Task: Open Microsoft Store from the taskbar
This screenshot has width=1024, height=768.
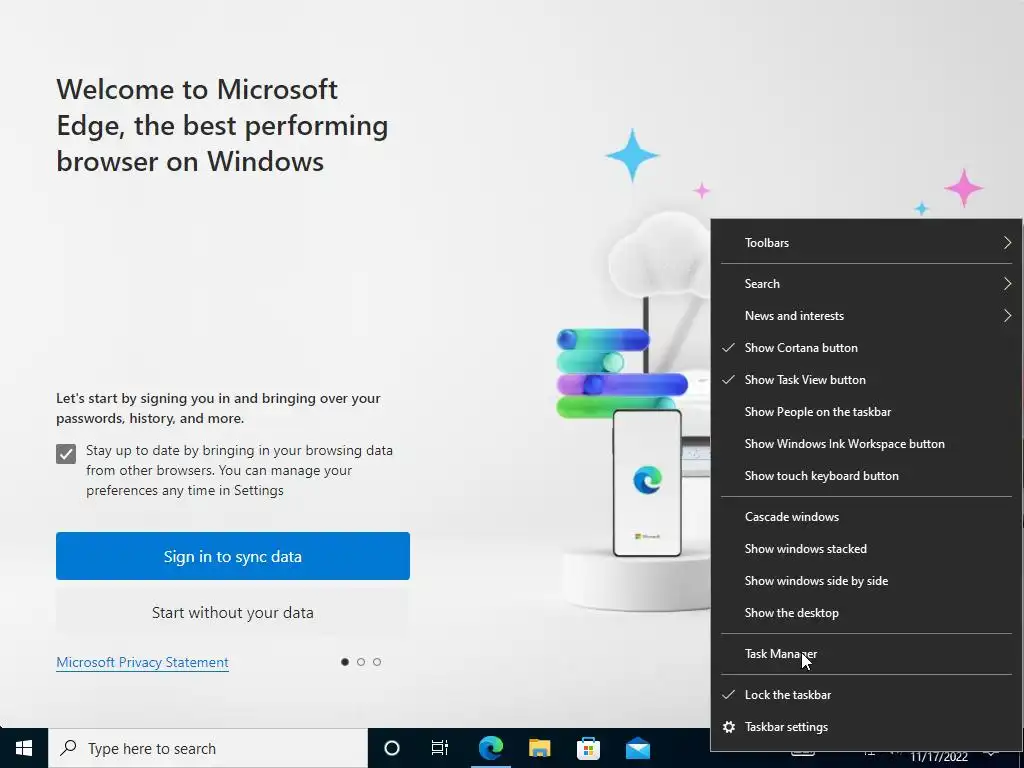Action: [x=588, y=748]
